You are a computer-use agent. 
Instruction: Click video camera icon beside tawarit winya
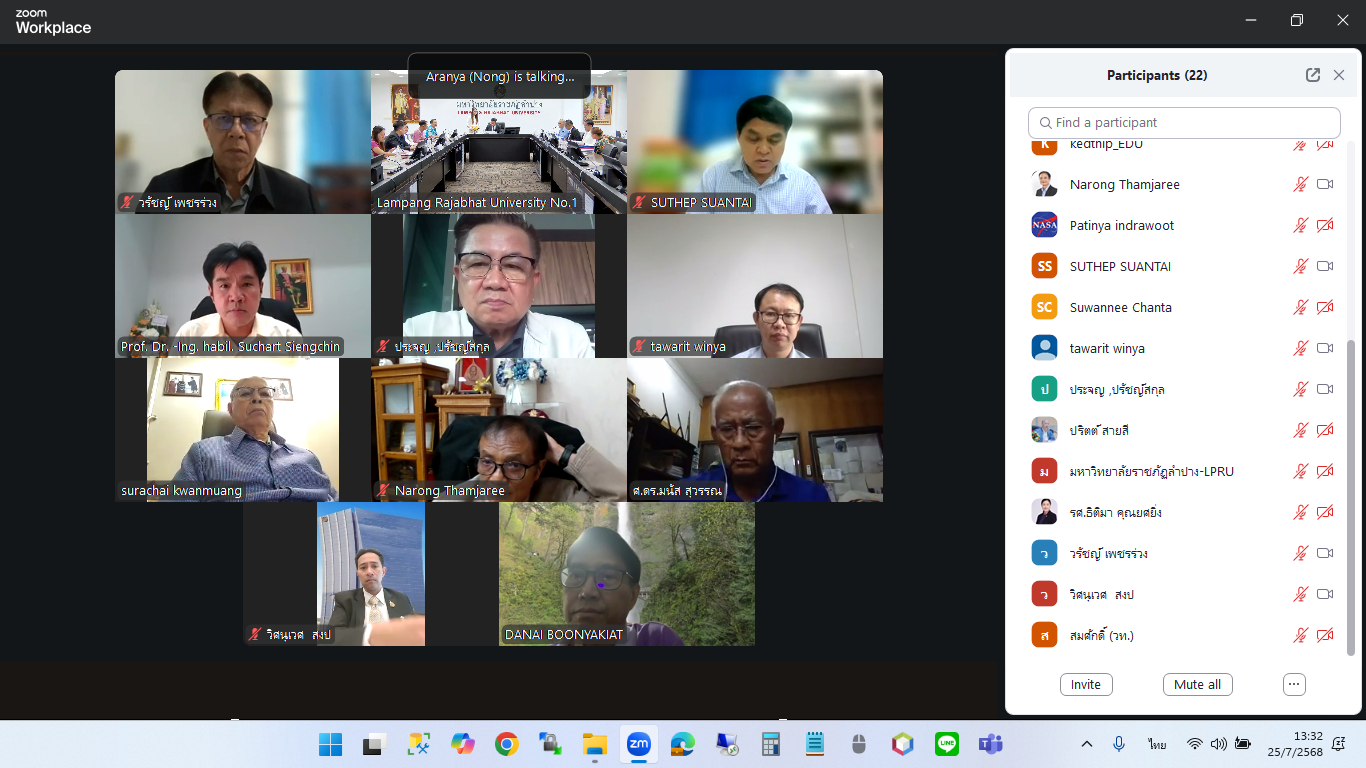coord(1325,348)
